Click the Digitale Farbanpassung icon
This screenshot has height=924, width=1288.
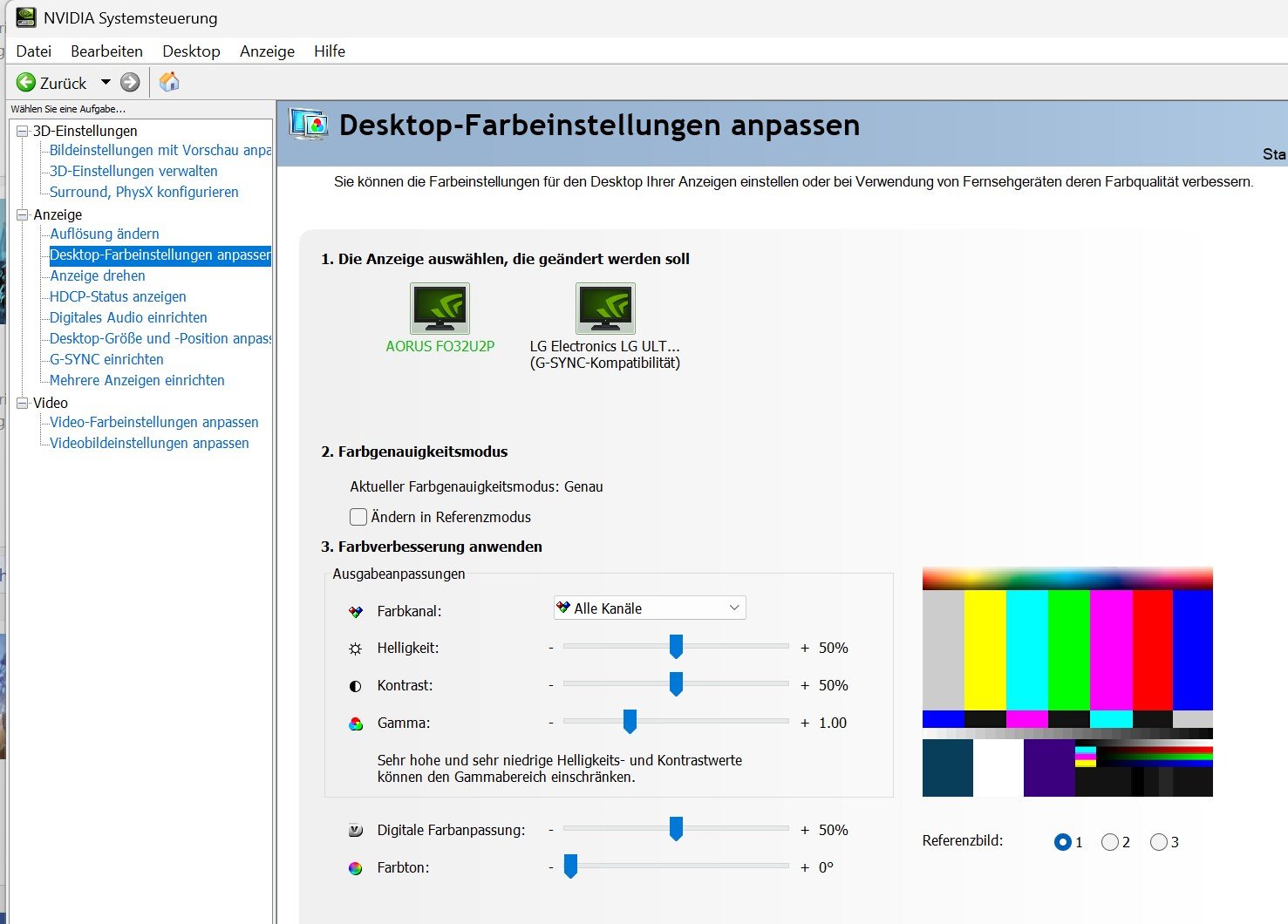pyautogui.click(x=355, y=831)
